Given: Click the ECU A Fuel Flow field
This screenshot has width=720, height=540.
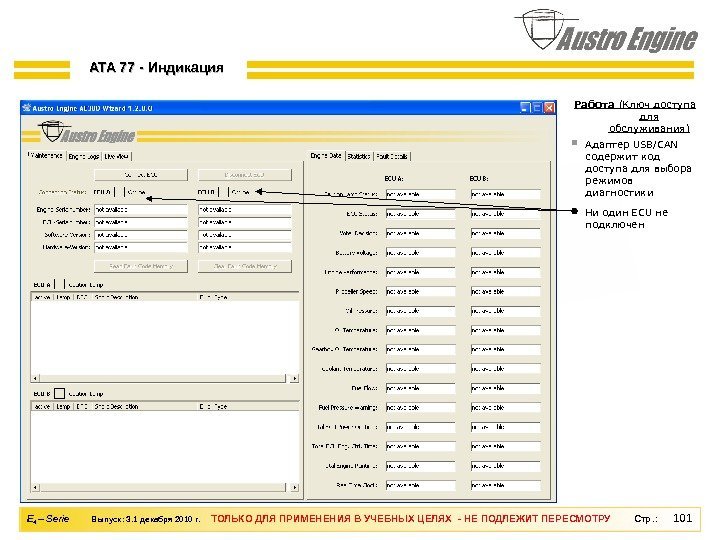Looking at the screenshot, I should click(x=420, y=388).
